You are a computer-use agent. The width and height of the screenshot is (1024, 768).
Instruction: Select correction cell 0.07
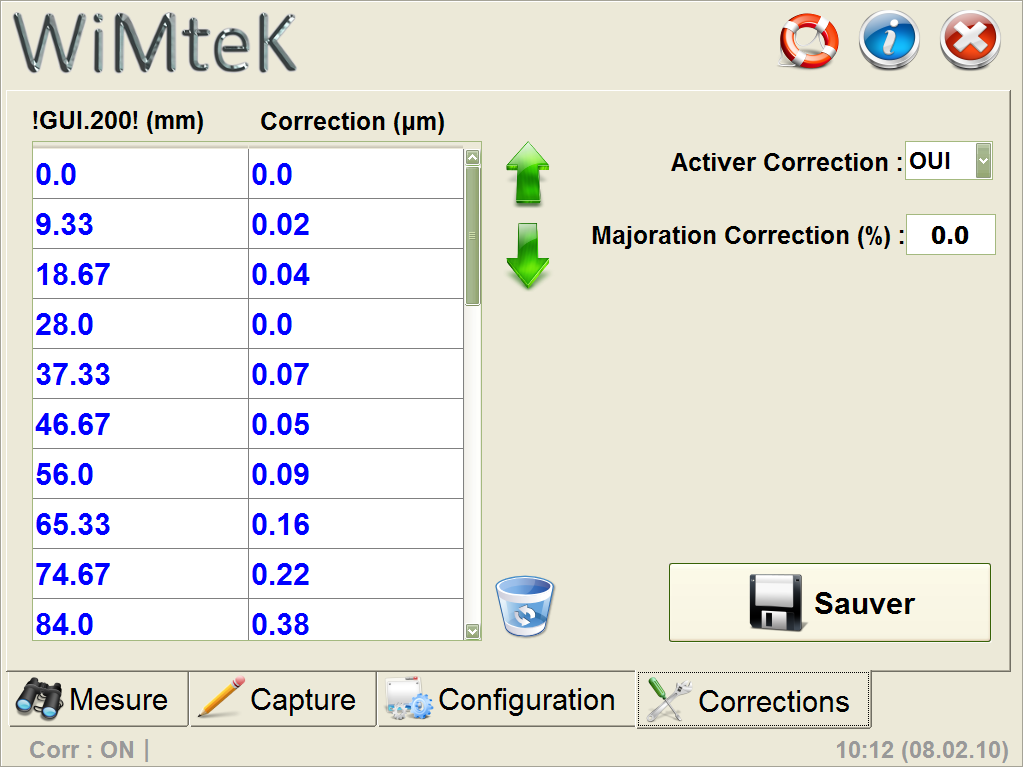[x=357, y=374]
